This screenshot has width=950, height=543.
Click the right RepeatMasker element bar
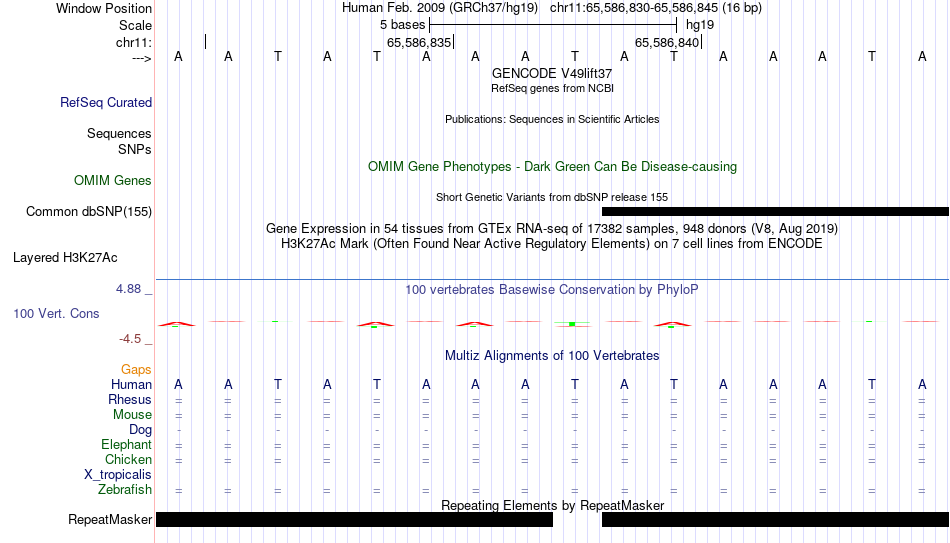[x=776, y=519]
